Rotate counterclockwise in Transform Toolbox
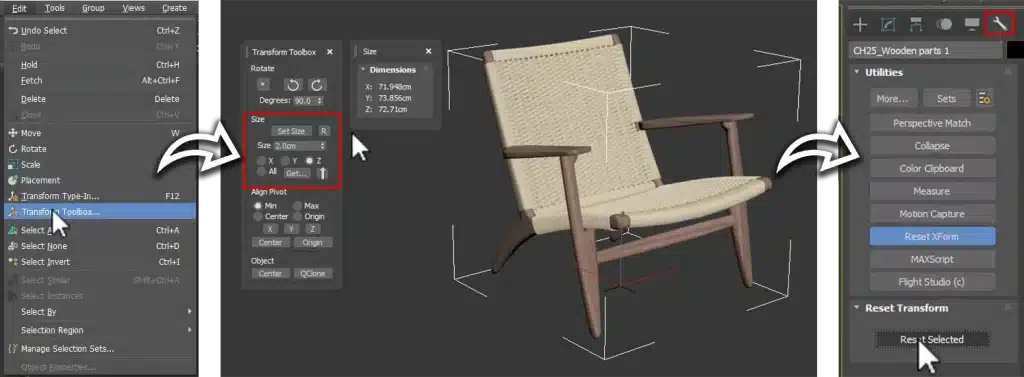The width and height of the screenshot is (1024, 377). (292, 85)
